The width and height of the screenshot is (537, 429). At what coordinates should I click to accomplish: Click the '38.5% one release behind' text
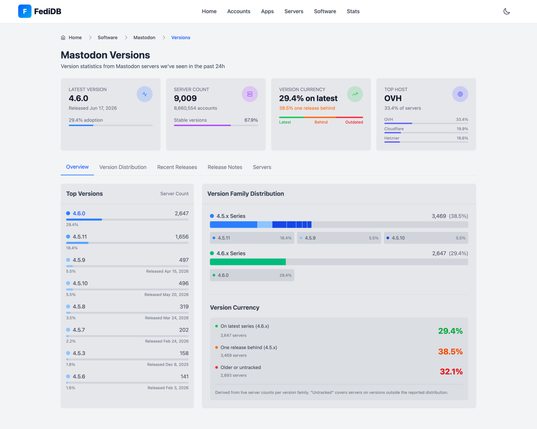click(x=307, y=108)
